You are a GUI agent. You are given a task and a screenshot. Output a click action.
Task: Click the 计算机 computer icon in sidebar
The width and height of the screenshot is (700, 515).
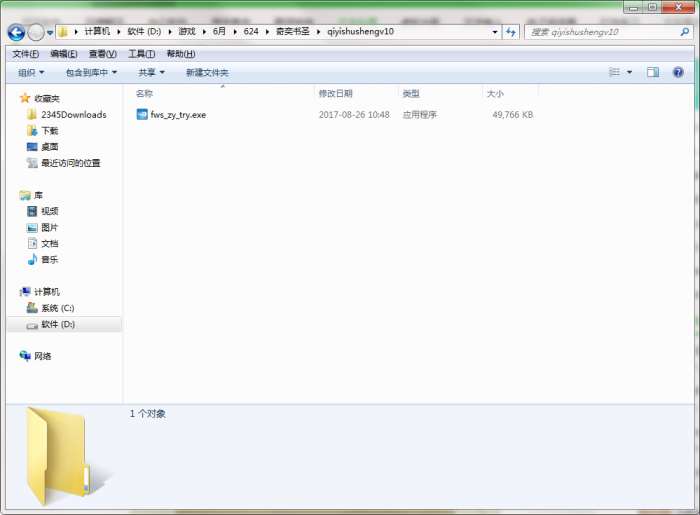25,292
